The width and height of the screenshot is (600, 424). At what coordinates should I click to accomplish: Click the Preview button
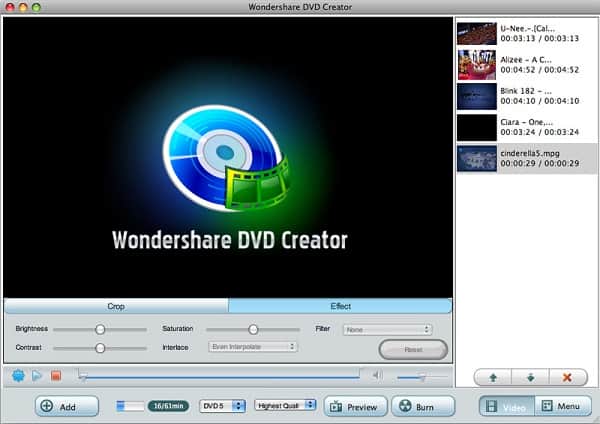tap(354, 406)
